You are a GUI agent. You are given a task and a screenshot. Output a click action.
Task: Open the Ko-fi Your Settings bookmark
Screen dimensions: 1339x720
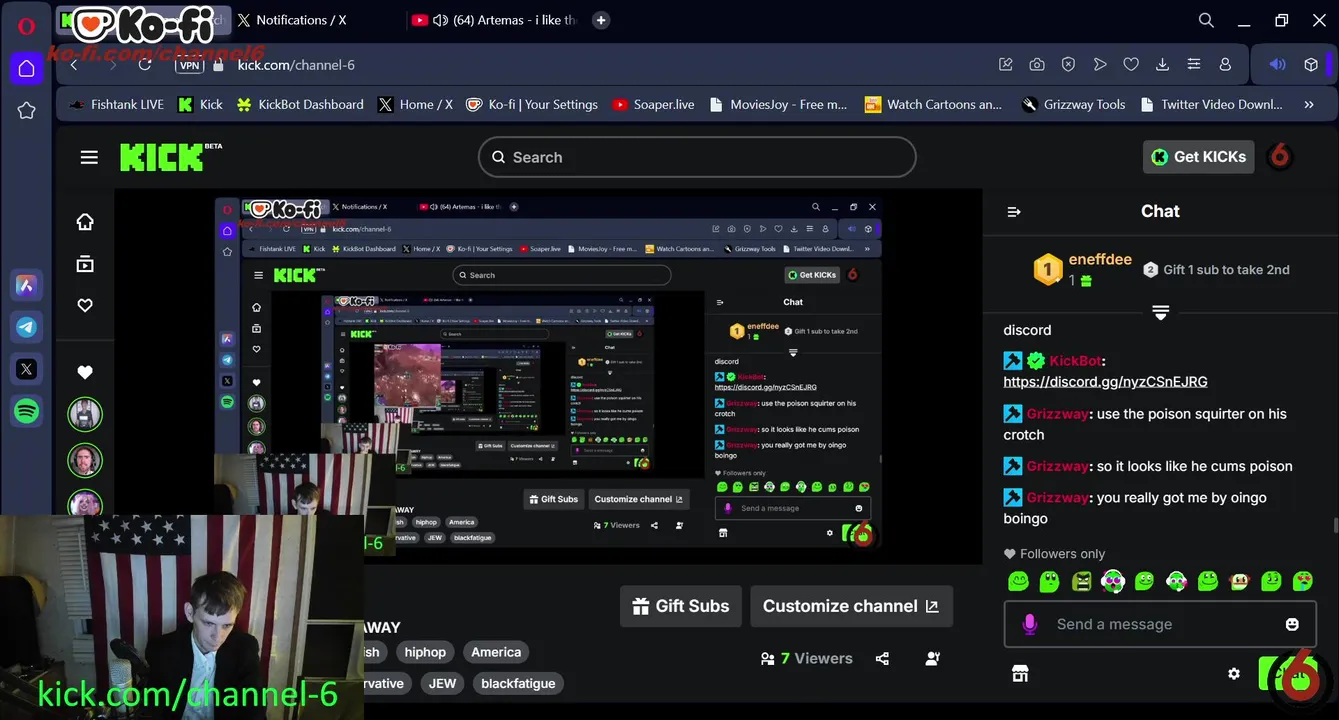tap(532, 104)
